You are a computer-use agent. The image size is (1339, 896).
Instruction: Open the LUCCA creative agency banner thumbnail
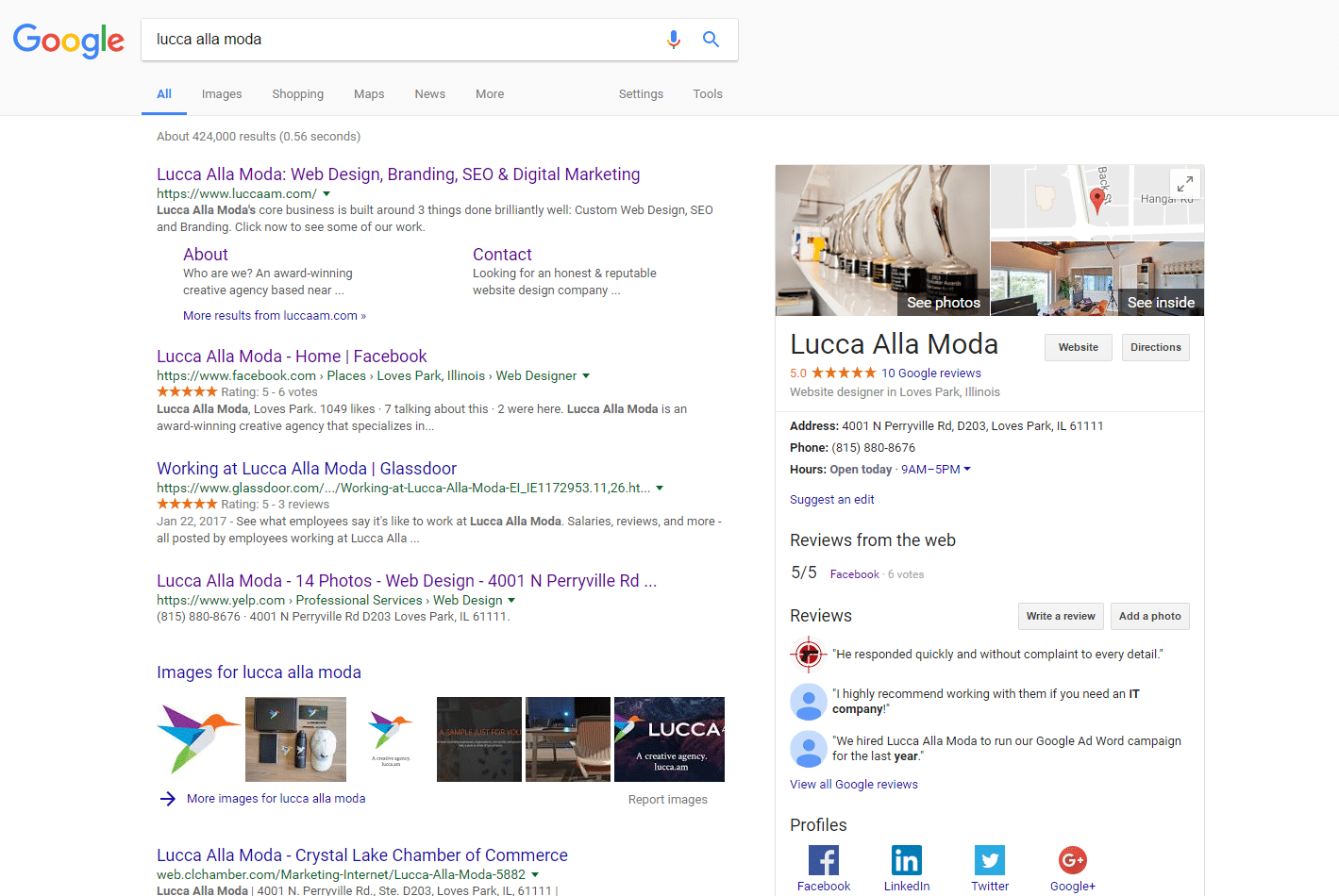(x=669, y=739)
